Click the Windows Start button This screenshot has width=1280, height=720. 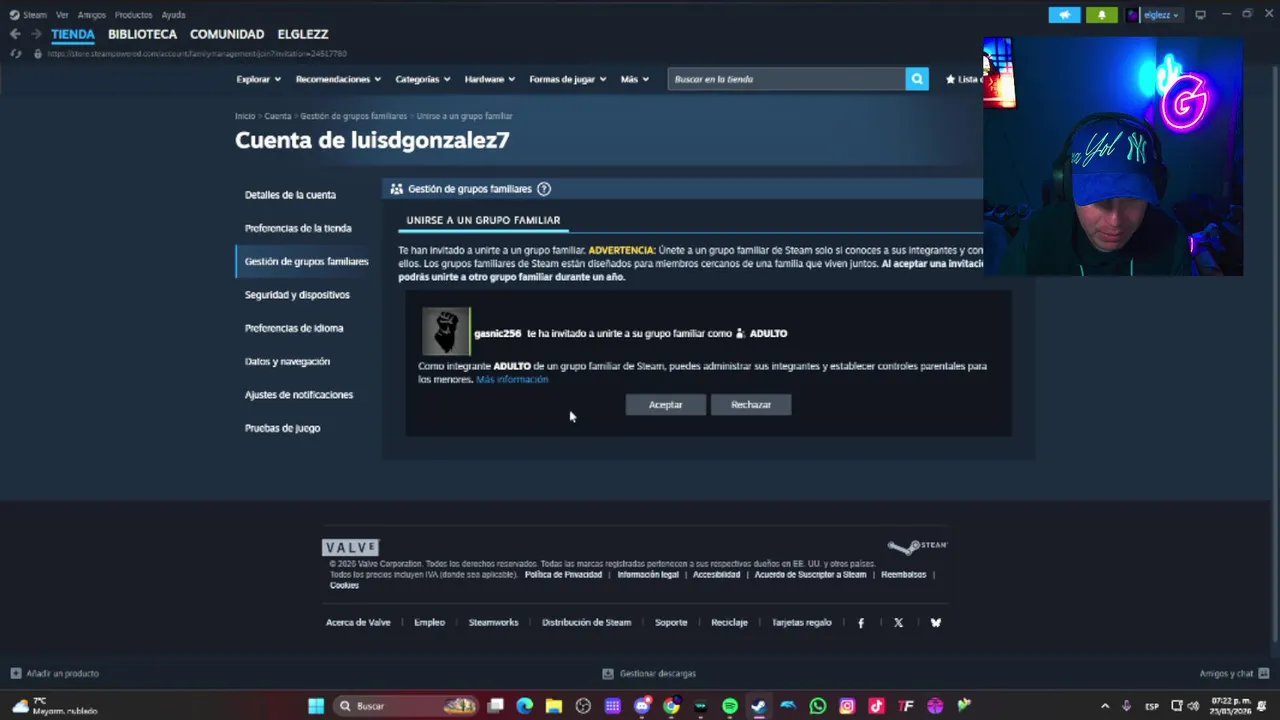click(x=316, y=706)
